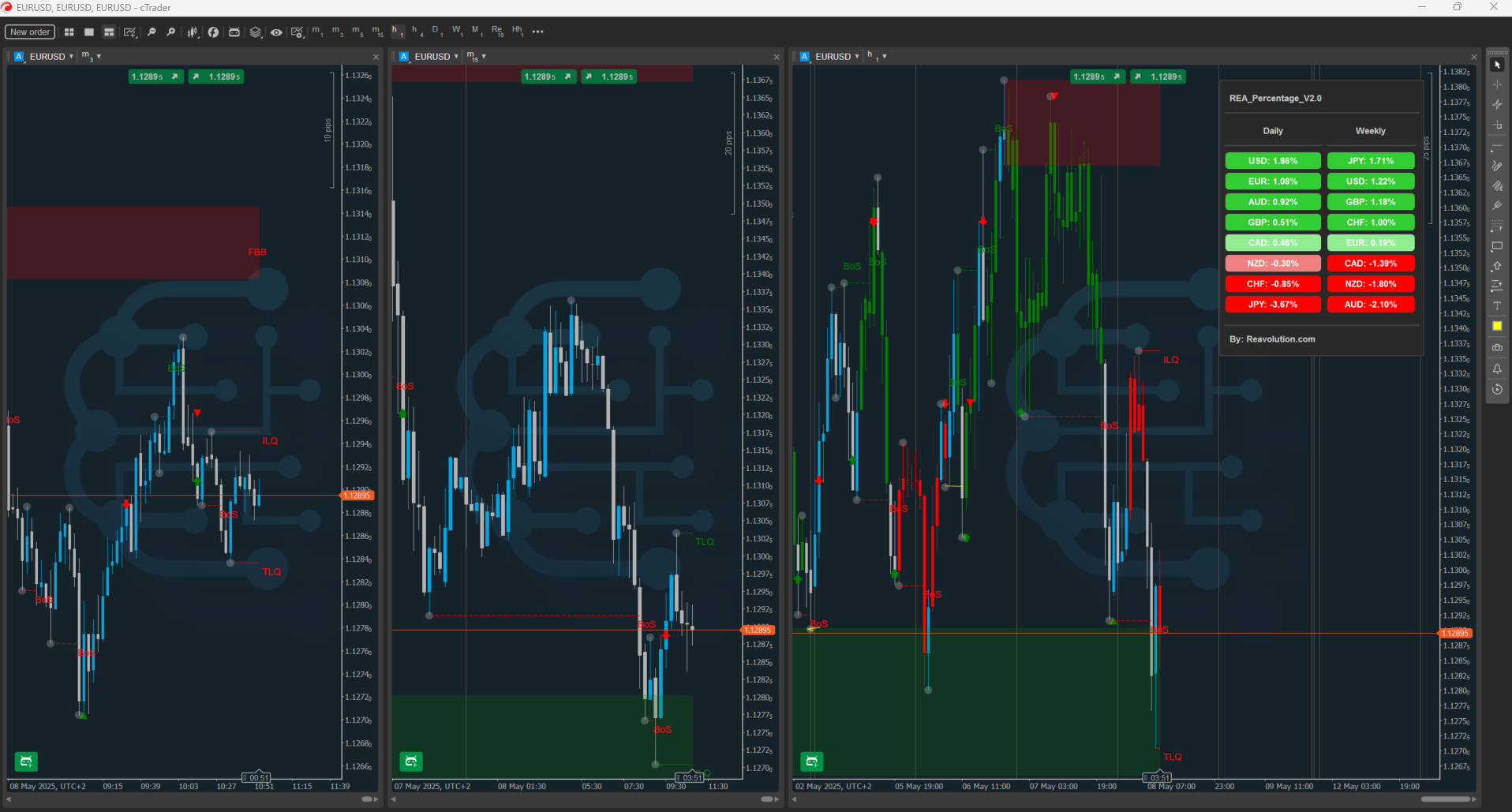The height and width of the screenshot is (812, 1512).
Task: Click sell button 1.1289 in first chart
Action: (155, 77)
